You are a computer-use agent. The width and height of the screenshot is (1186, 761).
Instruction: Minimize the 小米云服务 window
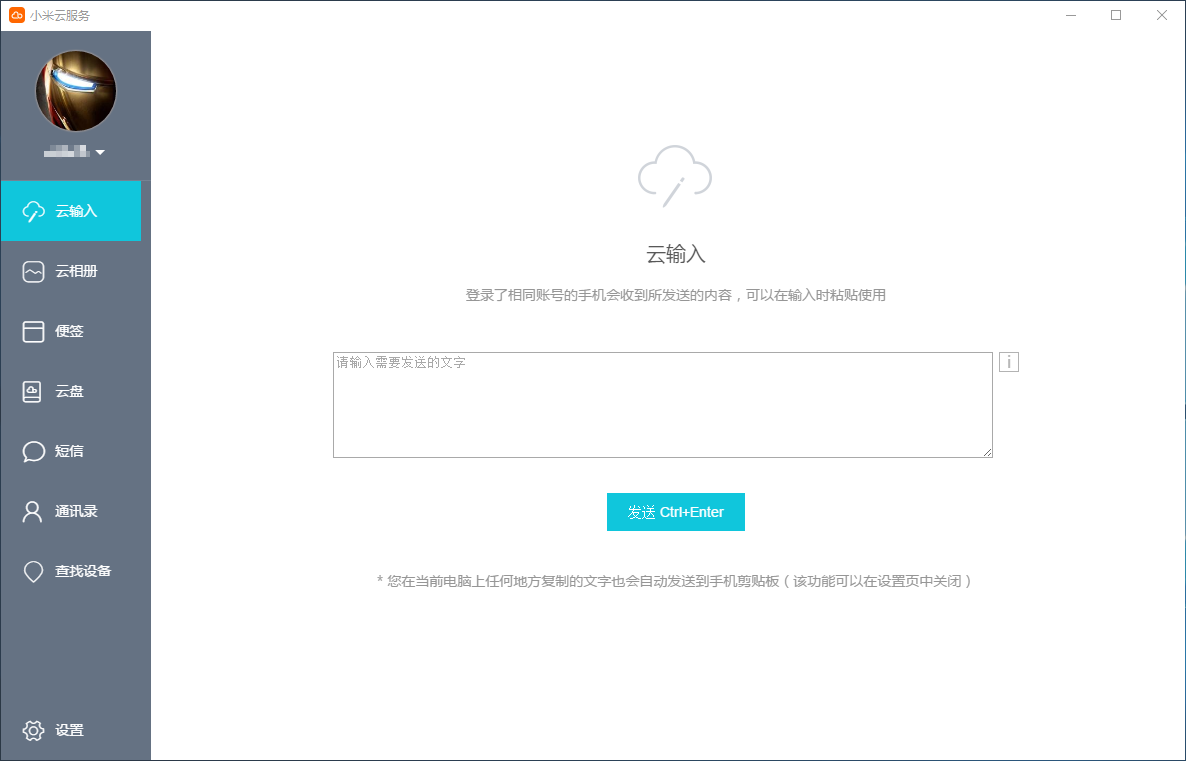pos(1071,15)
